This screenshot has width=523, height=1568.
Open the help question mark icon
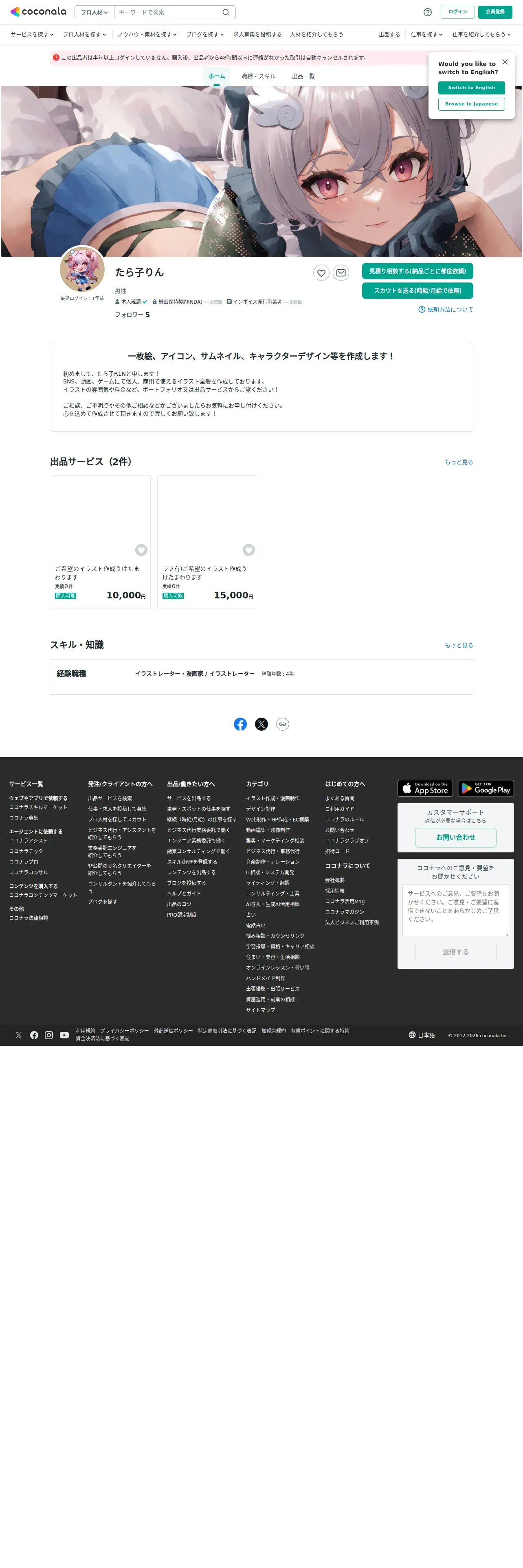tap(427, 12)
